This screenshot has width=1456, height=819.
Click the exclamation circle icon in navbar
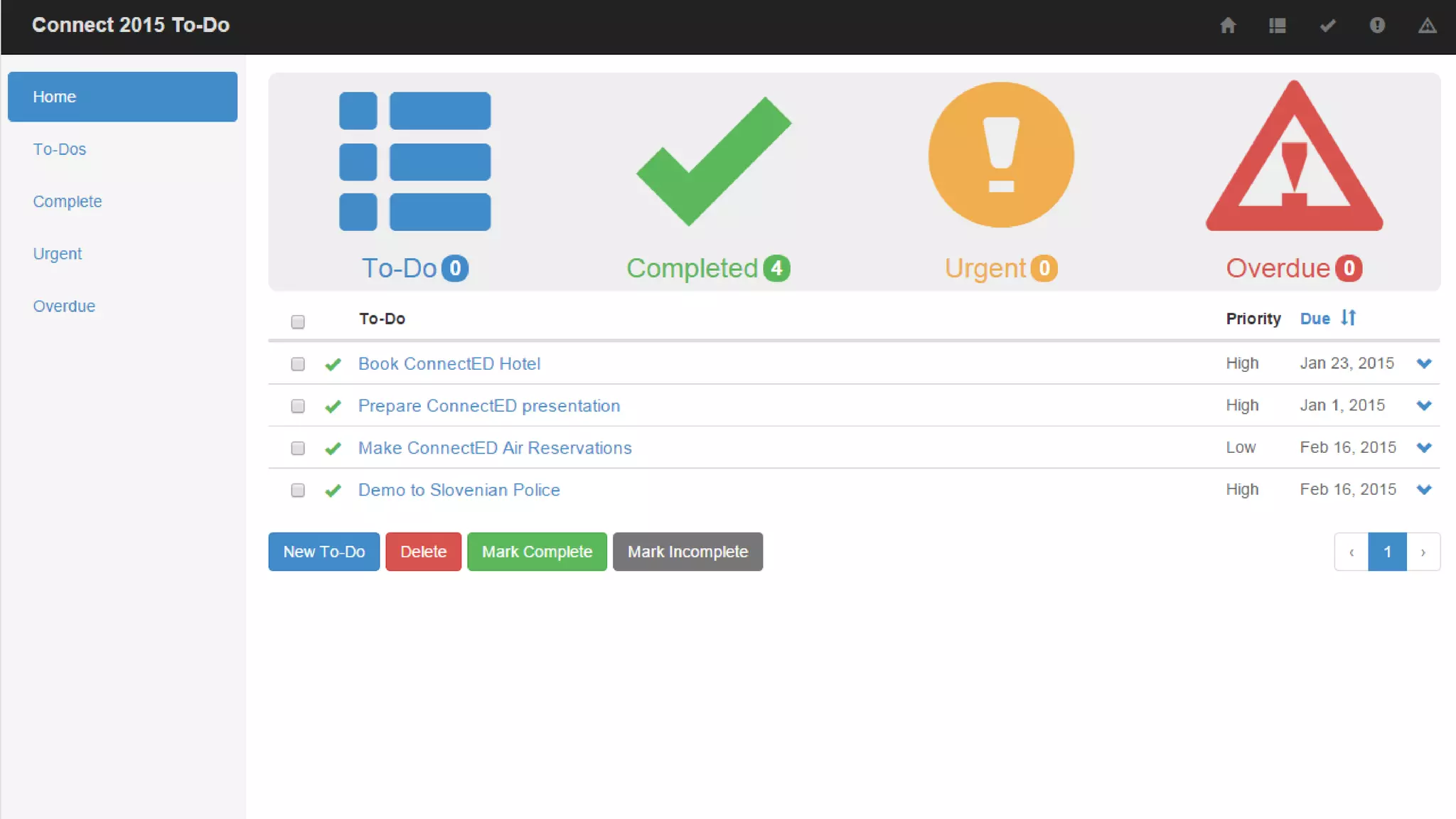tap(1377, 26)
